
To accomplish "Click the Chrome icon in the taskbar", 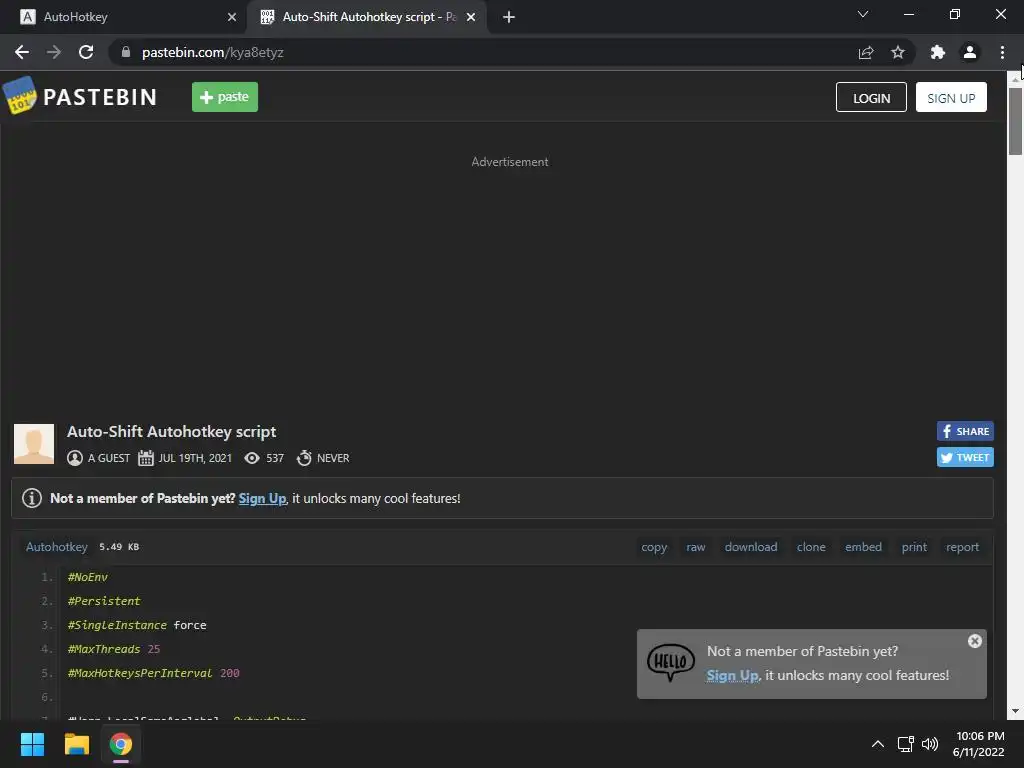I will tap(121, 744).
